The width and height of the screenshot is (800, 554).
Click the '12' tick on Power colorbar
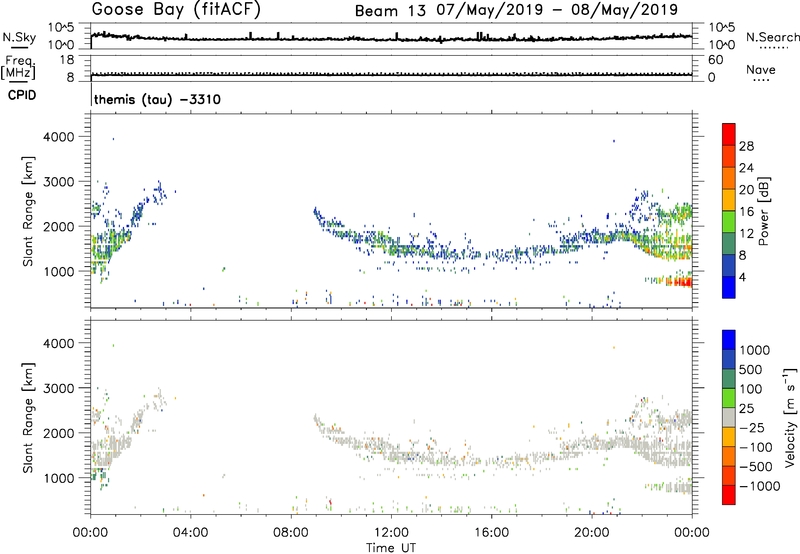(746, 234)
